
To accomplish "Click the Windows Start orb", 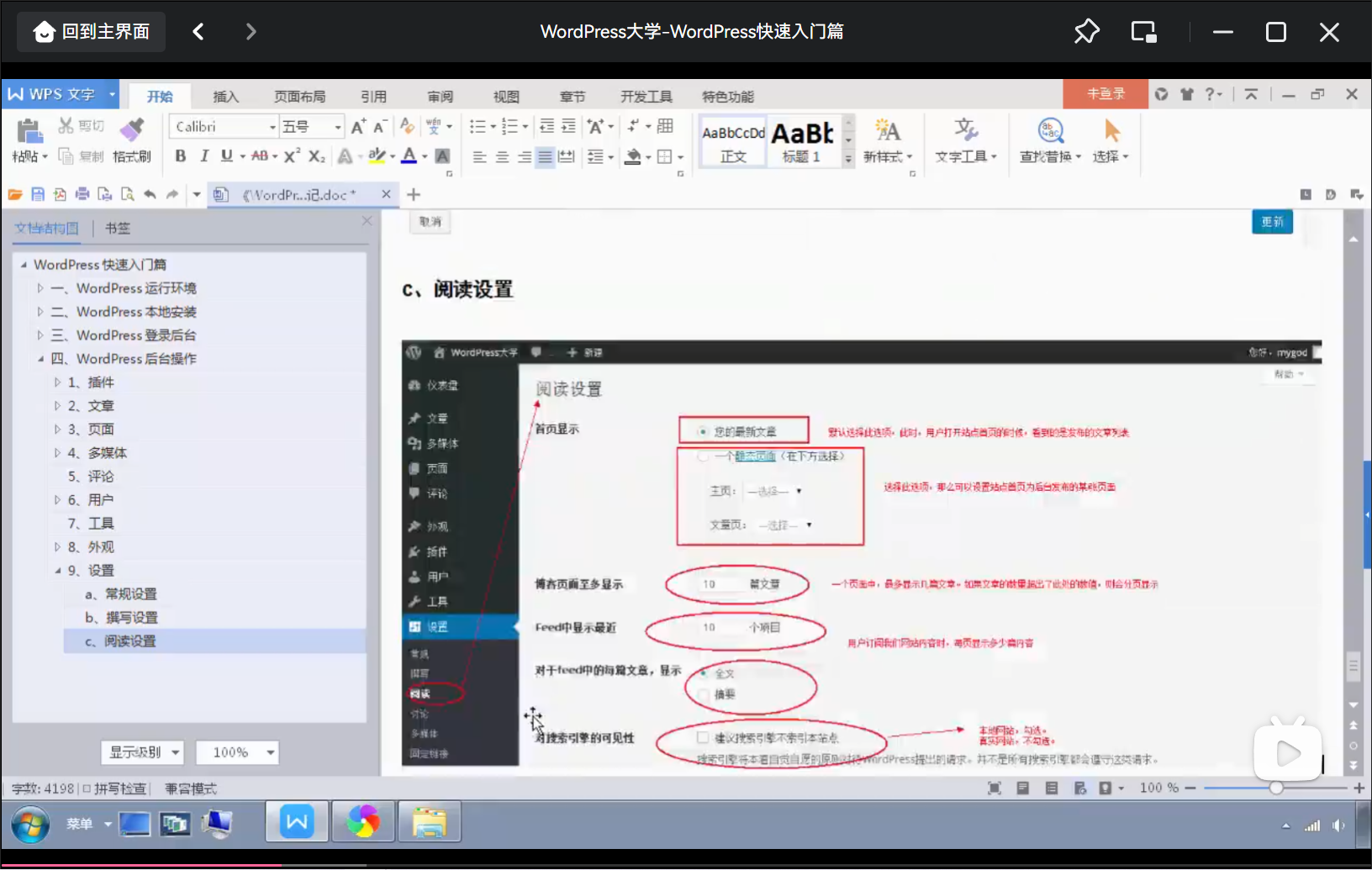I will [30, 825].
